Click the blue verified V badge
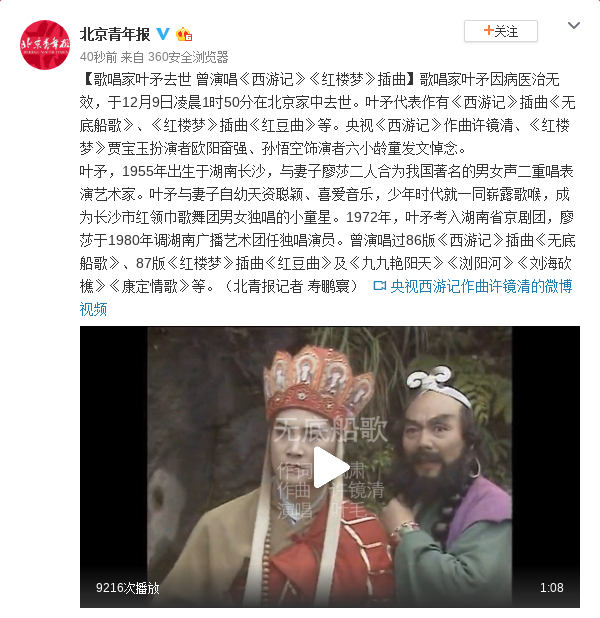The height and width of the screenshot is (618, 600). [x=163, y=34]
